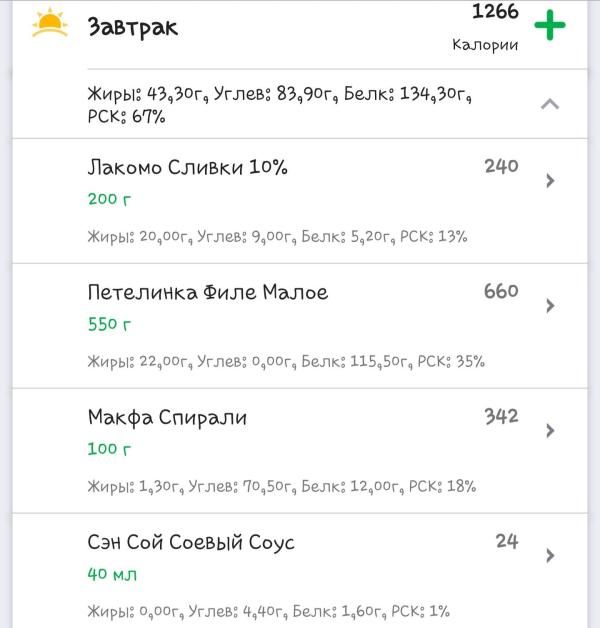This screenshot has height=628, width=600.
Task: Open the Макфа Спирали entry
Action: tap(167, 418)
